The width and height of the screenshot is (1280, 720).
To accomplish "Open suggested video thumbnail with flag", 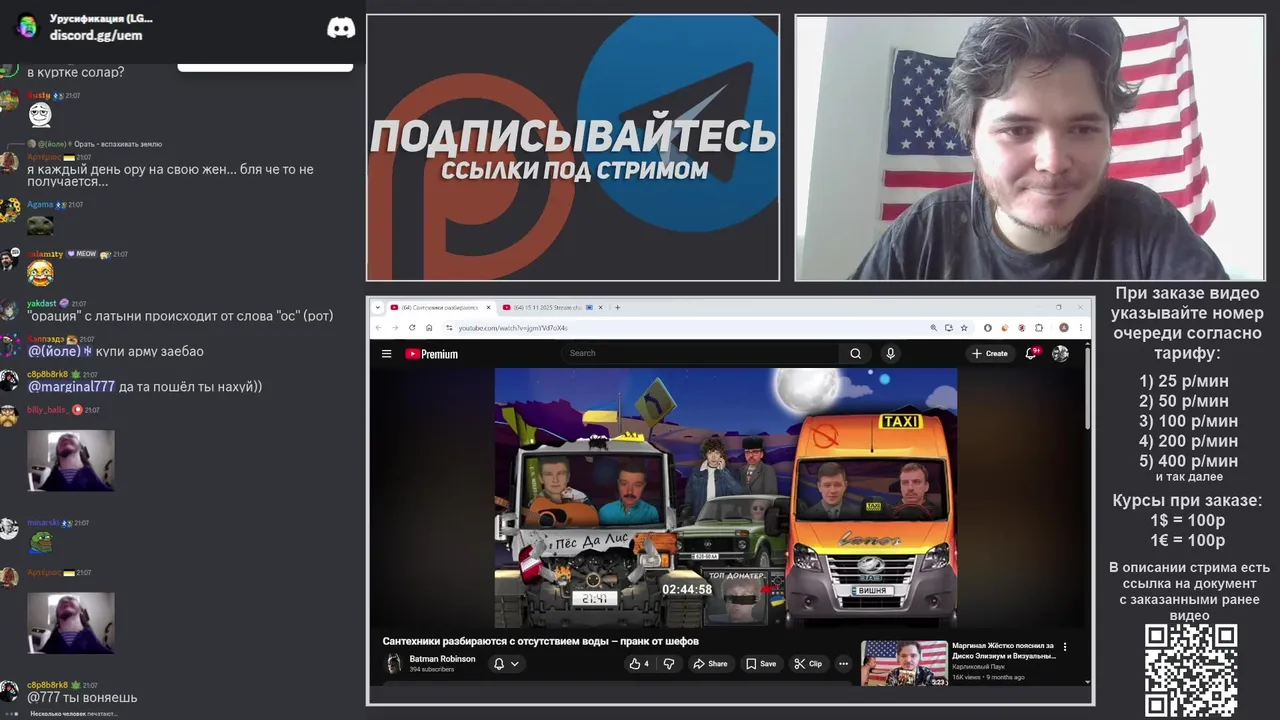I will (904, 663).
